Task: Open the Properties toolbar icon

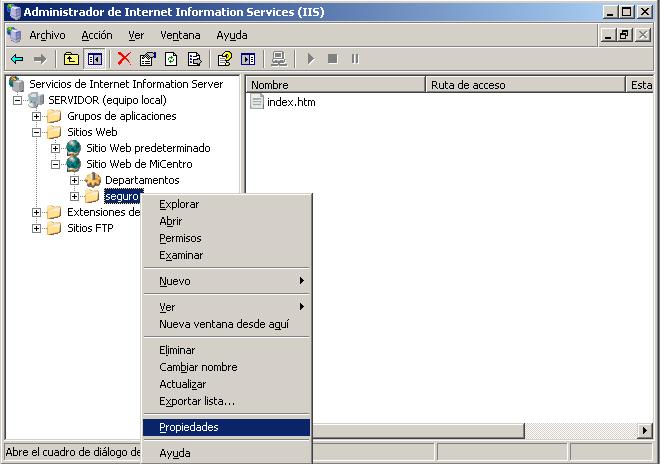Action: 148,59
